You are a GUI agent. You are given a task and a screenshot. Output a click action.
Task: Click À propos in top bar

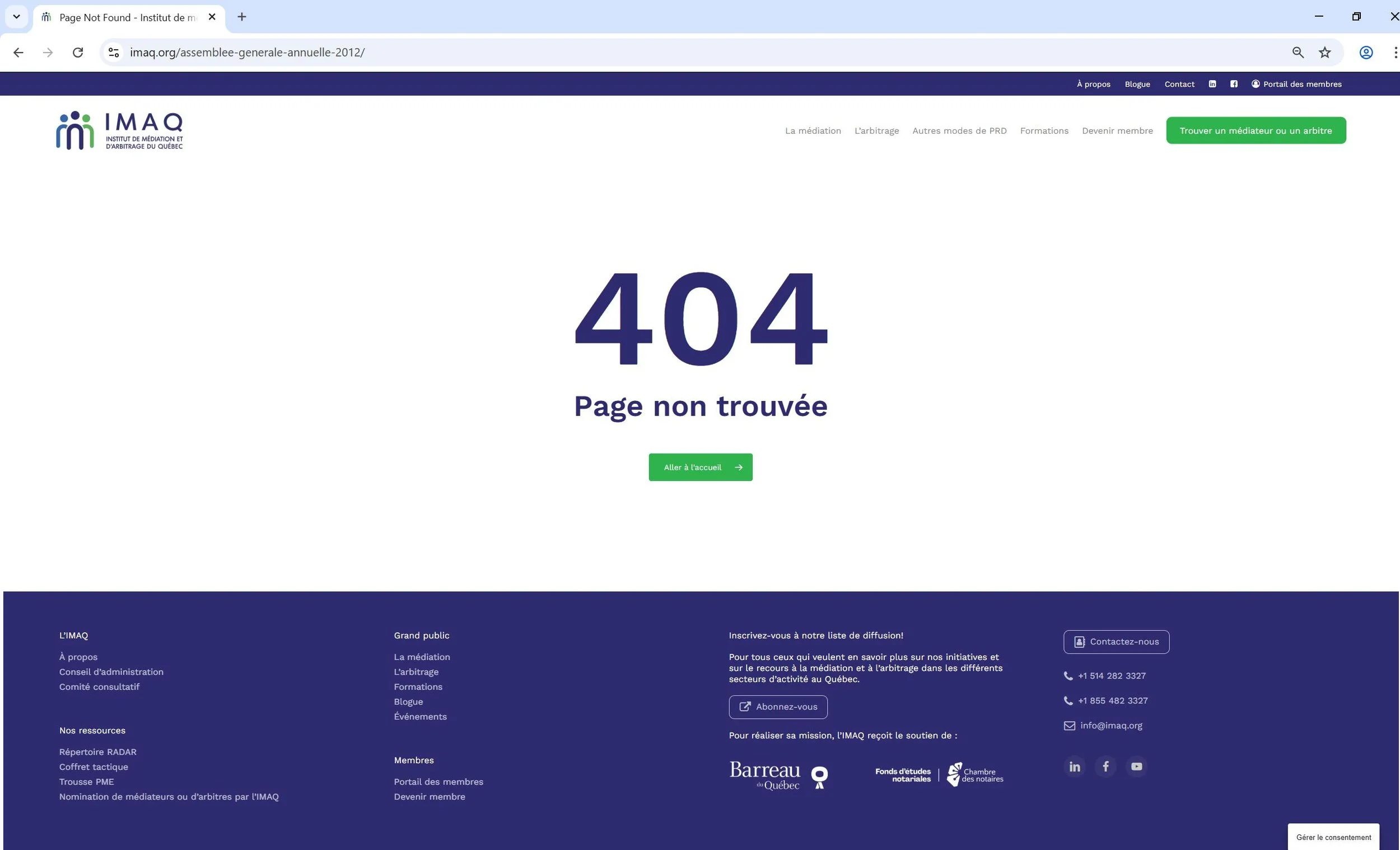[1093, 84]
